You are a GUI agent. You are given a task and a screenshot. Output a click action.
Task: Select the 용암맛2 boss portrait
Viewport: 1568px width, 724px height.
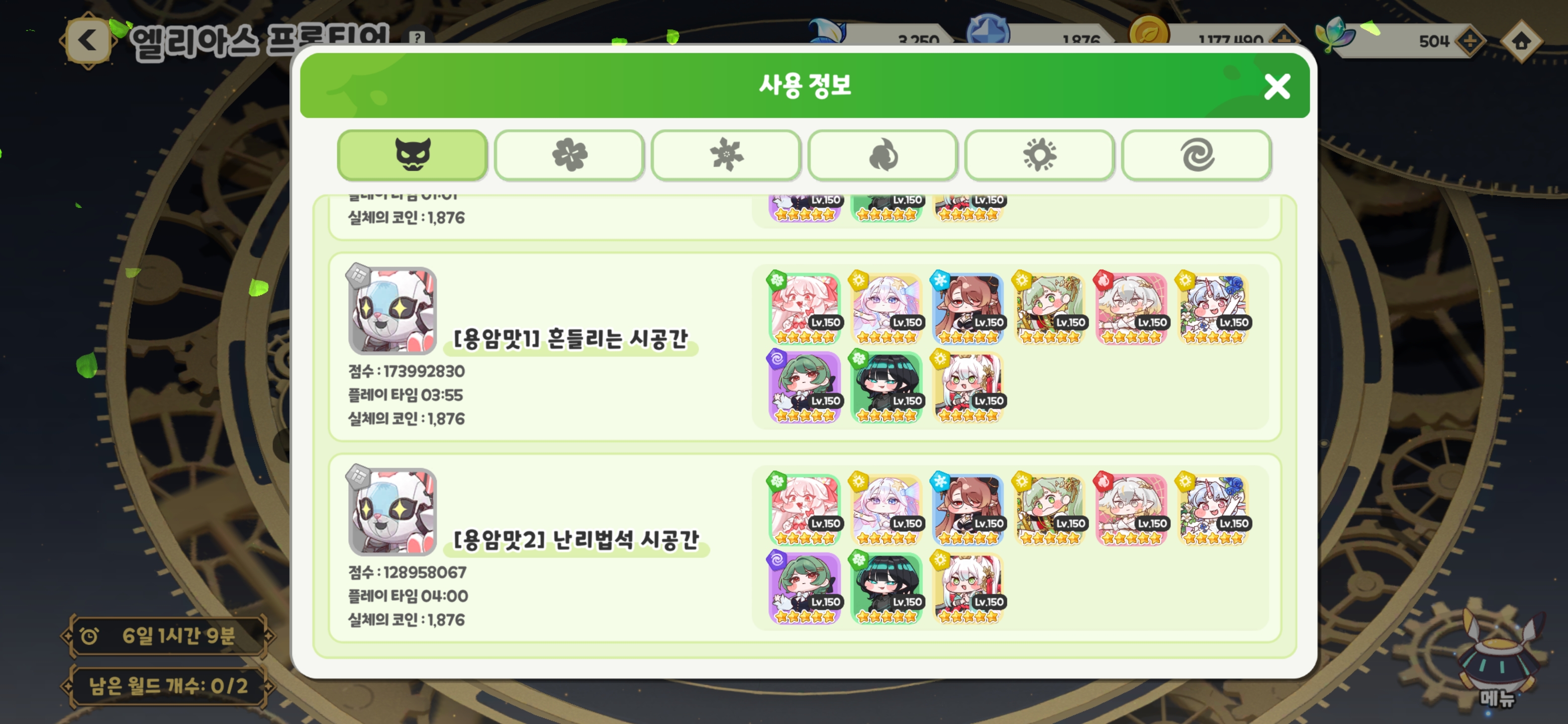392,511
